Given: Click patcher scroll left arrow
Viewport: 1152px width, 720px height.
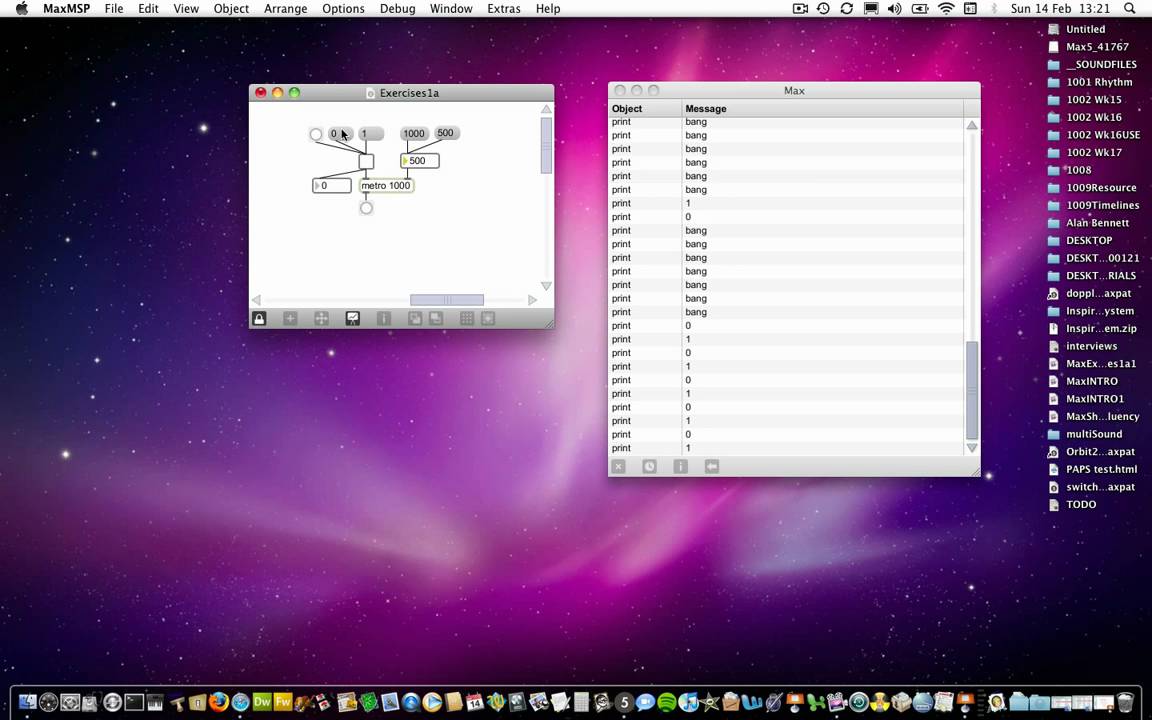Looking at the screenshot, I should (256, 300).
